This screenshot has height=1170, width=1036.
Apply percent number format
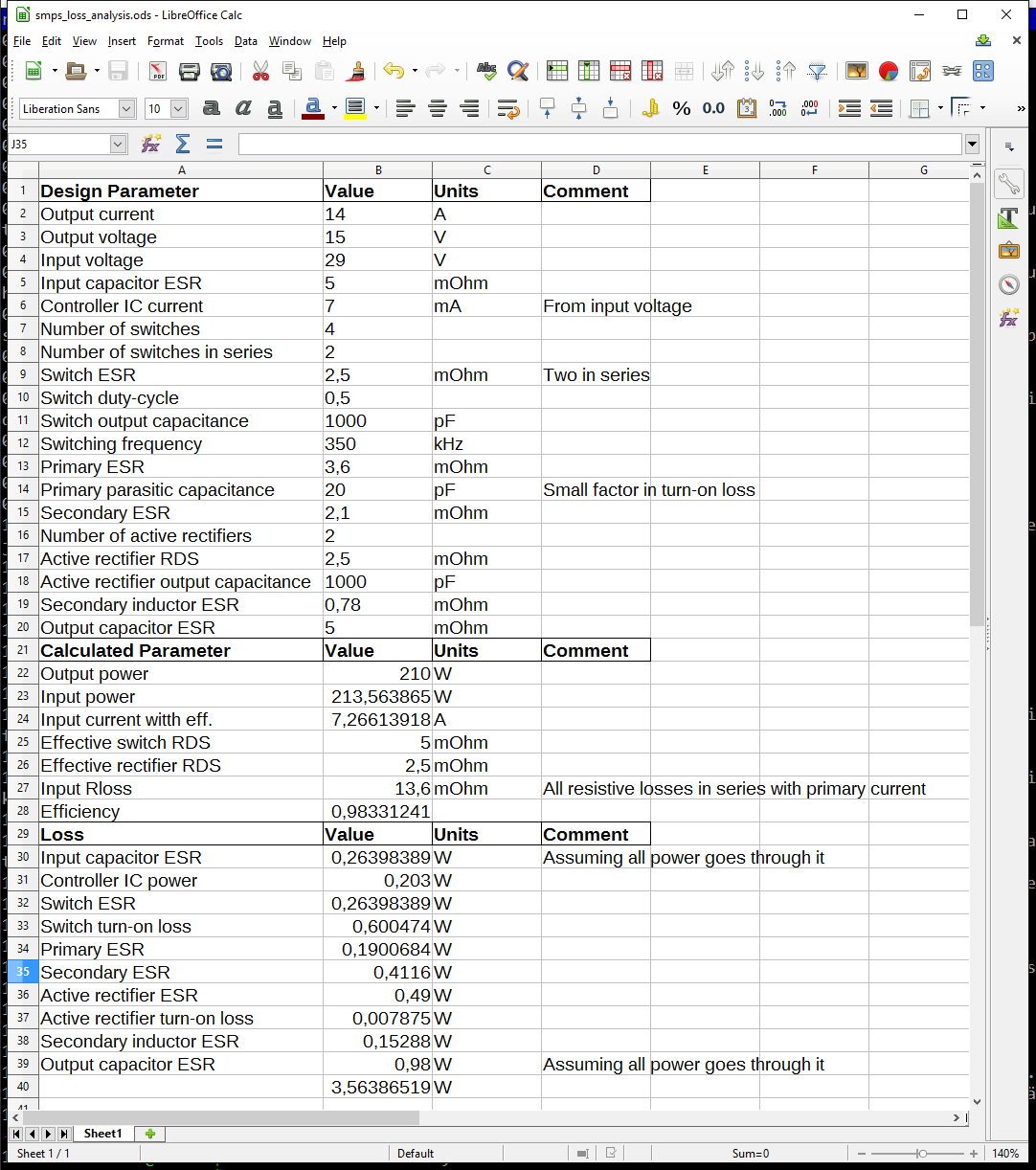[682, 109]
